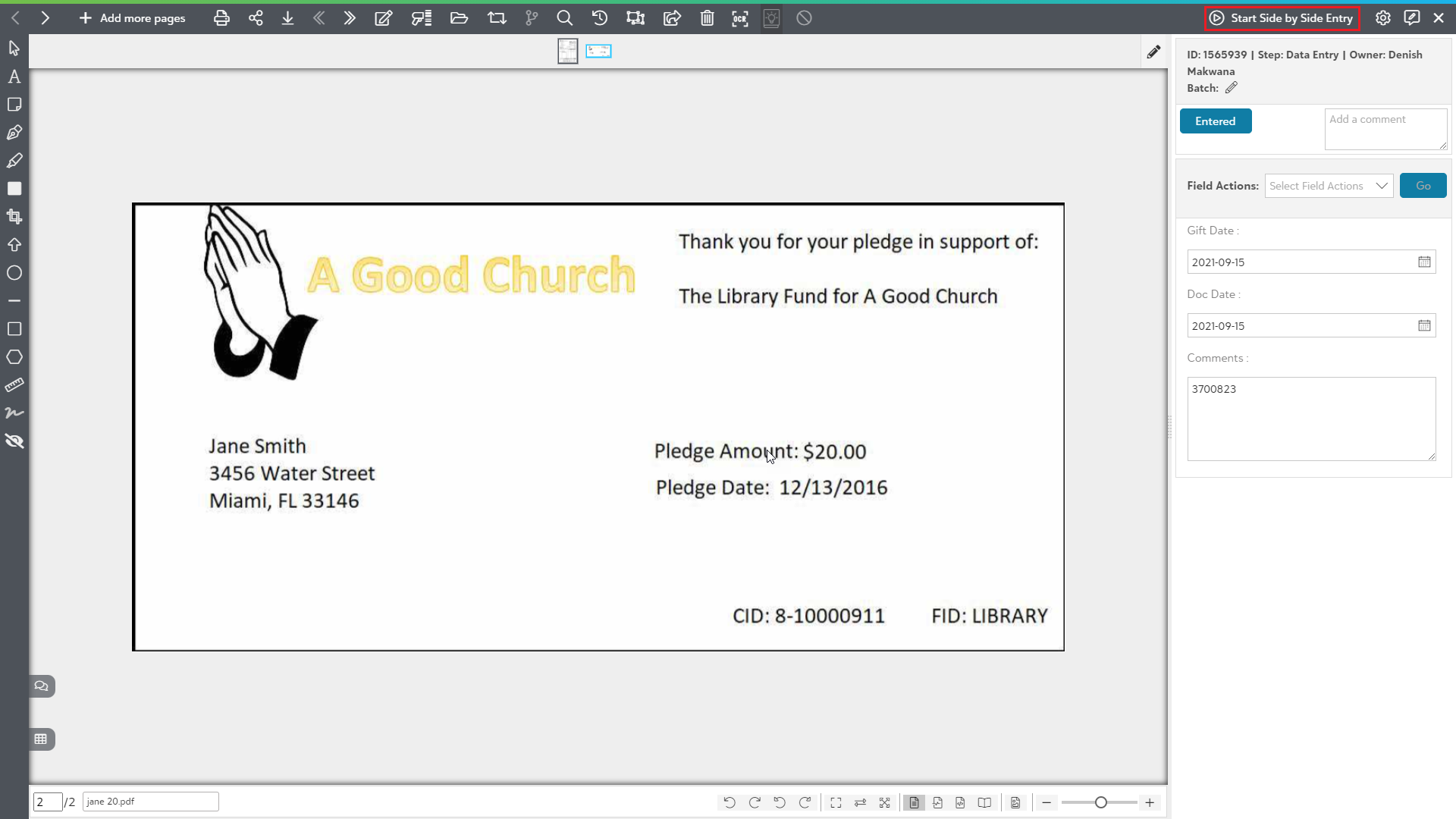Toggle hide annotations eye icon
The height and width of the screenshot is (819, 1456).
(14, 441)
